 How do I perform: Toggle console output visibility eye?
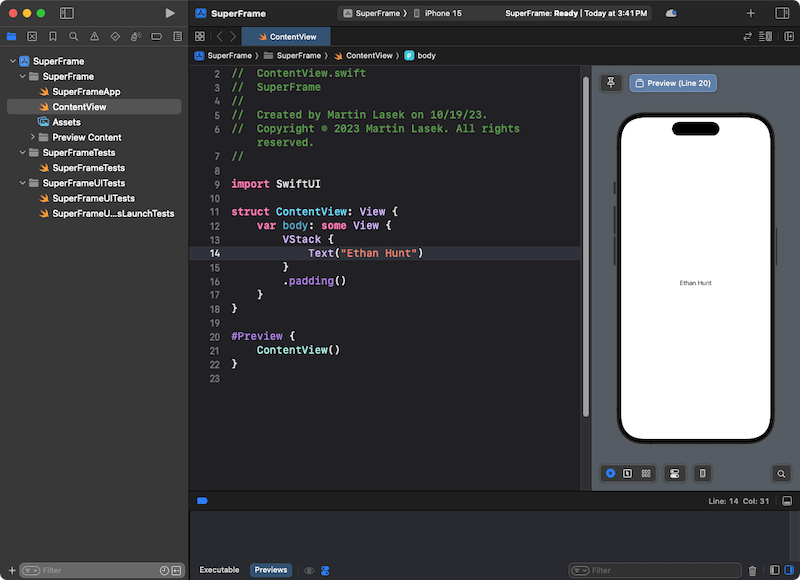[x=309, y=570]
